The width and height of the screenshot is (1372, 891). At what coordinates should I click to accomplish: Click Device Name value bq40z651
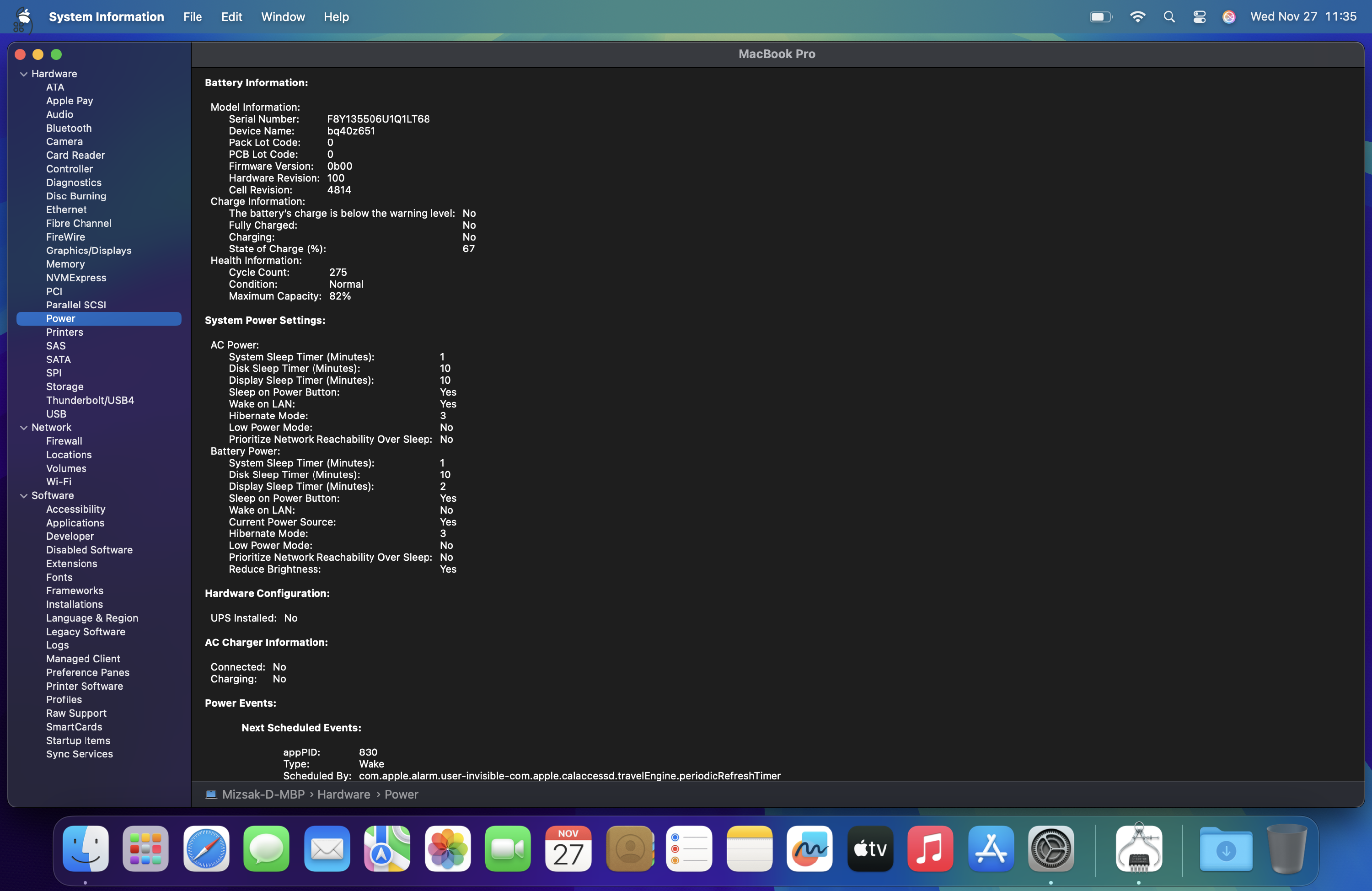(350, 131)
